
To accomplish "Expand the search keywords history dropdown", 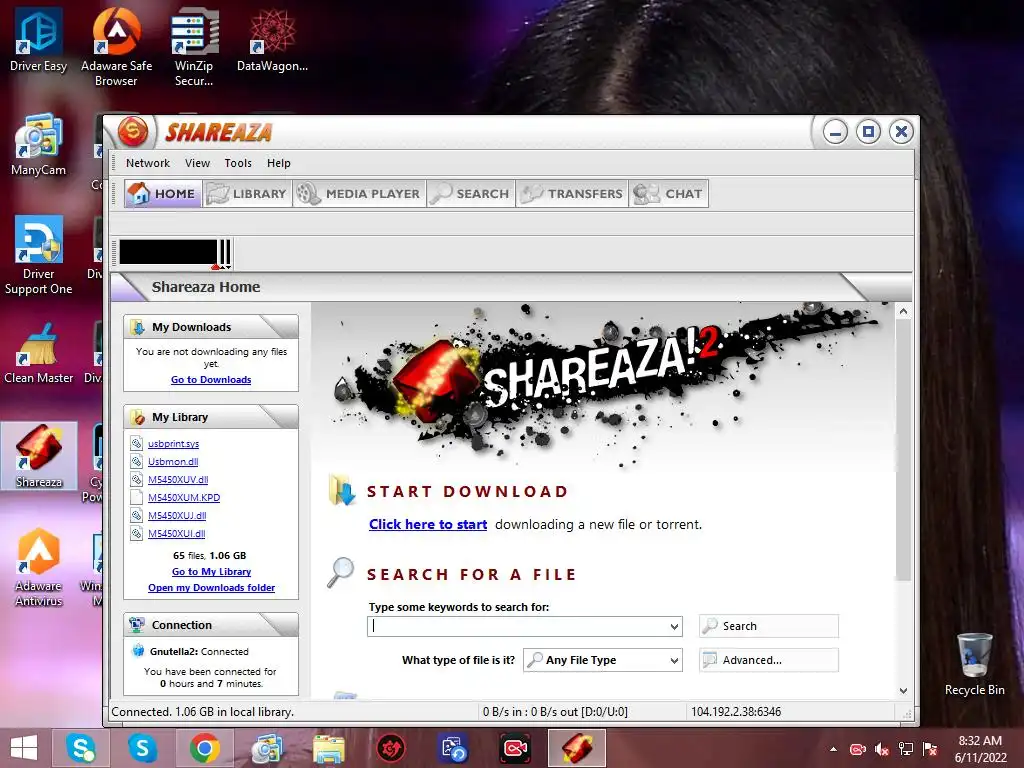I will [x=675, y=626].
